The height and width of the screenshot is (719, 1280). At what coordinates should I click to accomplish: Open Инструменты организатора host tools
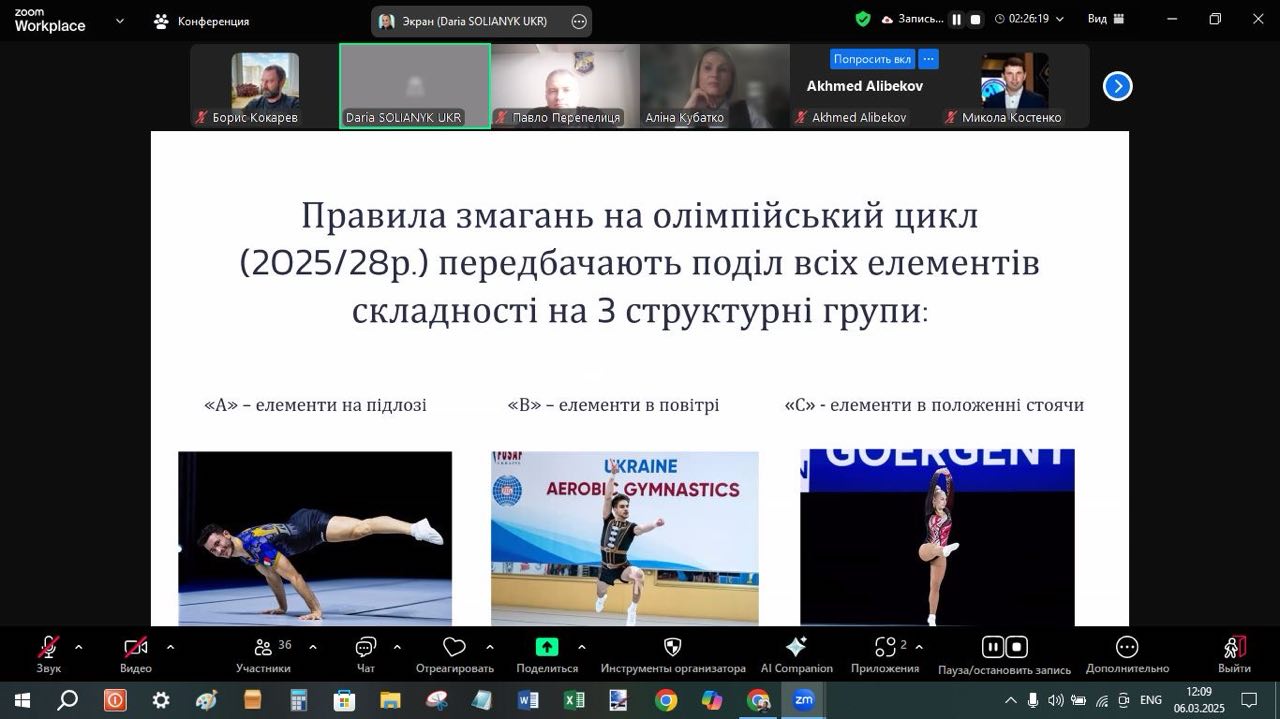[673, 653]
